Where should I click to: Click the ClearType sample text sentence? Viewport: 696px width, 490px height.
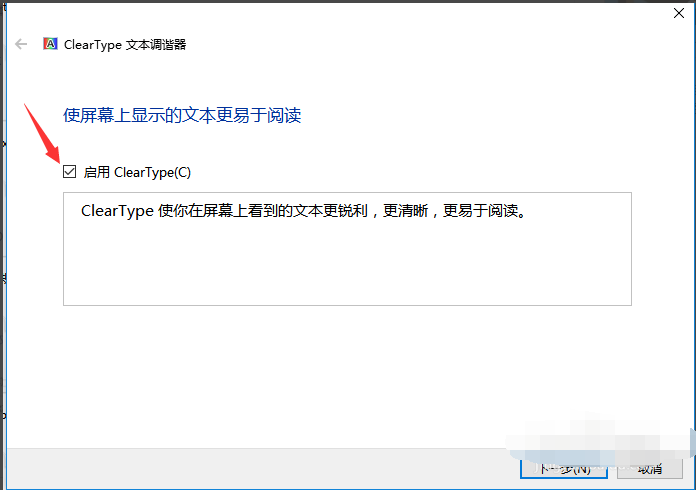click(302, 212)
